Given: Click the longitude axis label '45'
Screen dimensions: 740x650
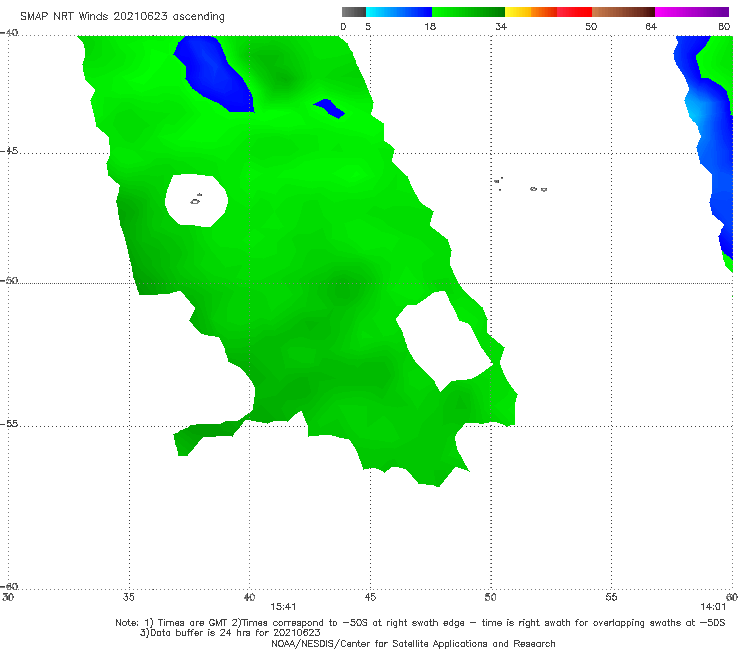Looking at the screenshot, I should point(370,597).
